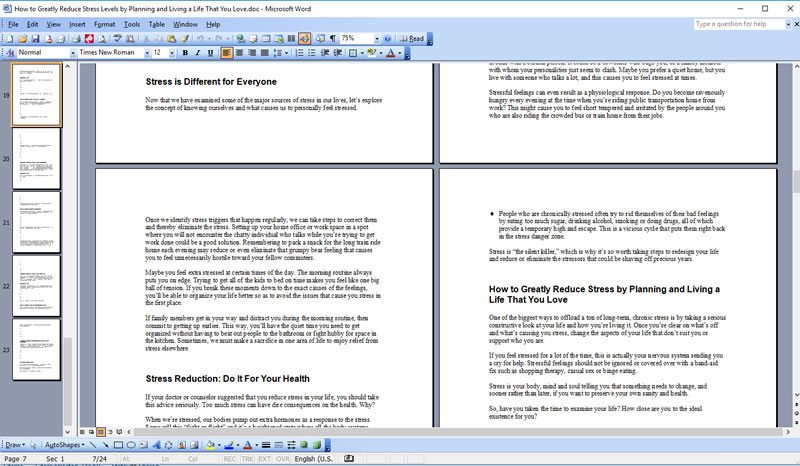Toggle TRK track changes in status bar
Image resolution: width=800 pixels, height=466 pixels.
pyautogui.click(x=247, y=459)
